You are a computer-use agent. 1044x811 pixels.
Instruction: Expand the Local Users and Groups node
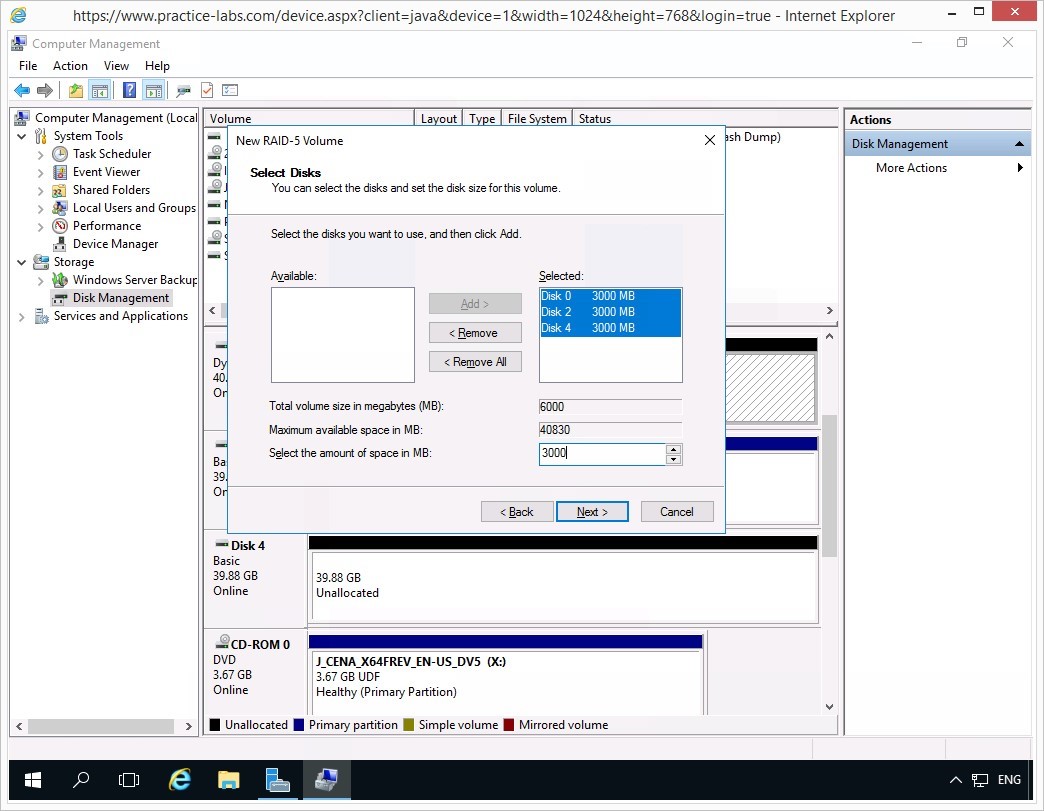coord(41,208)
